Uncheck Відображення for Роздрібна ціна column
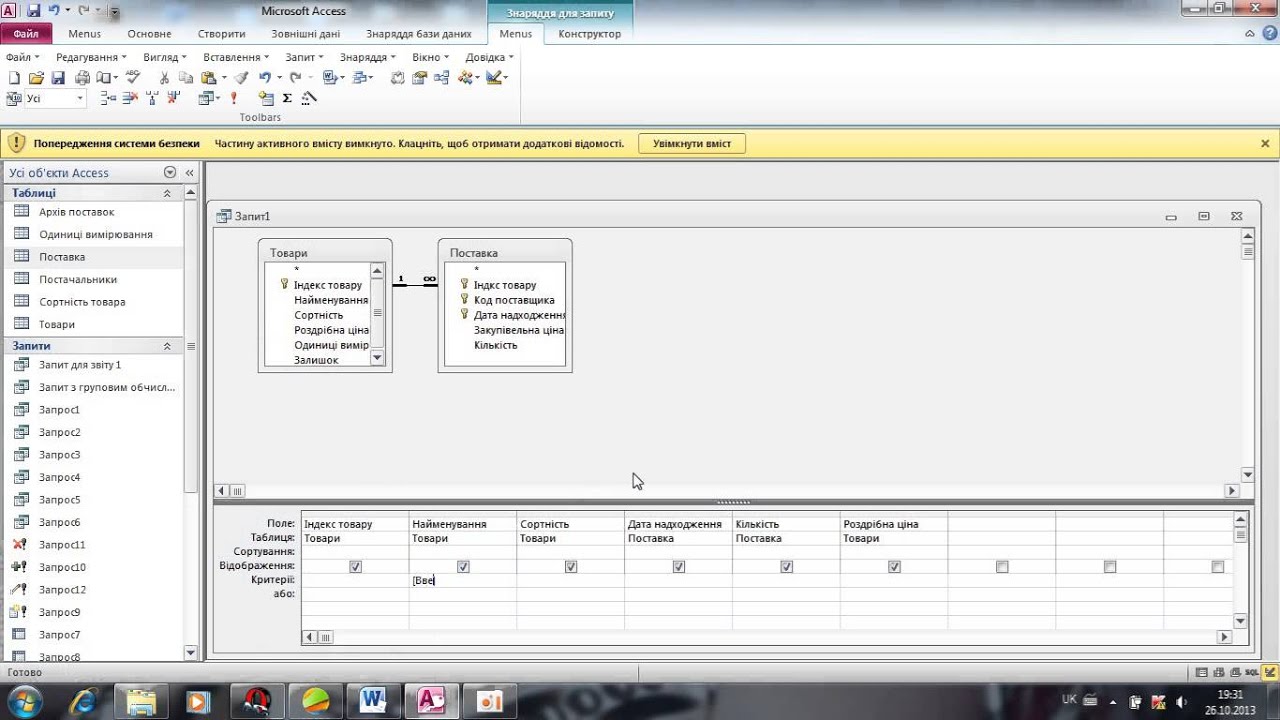This screenshot has height=720, width=1280. point(895,567)
